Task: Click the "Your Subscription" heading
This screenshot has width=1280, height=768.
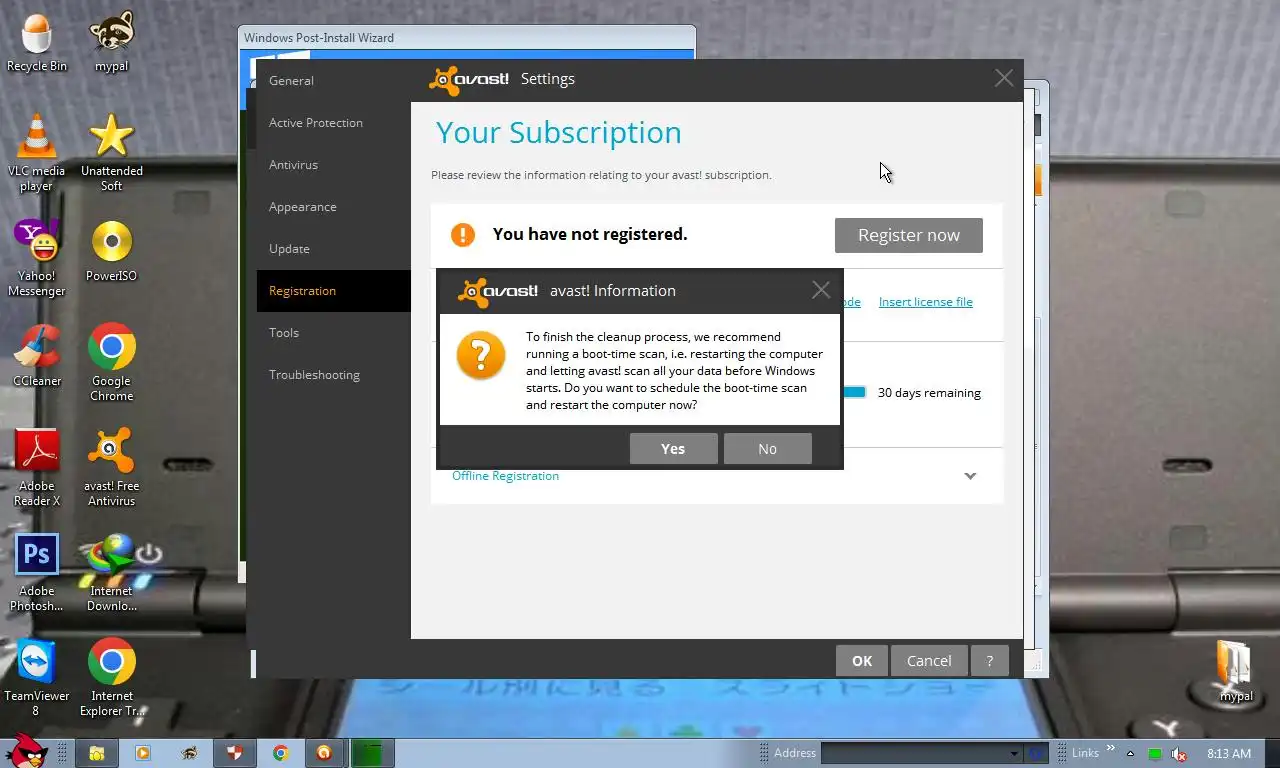Action: 559,133
